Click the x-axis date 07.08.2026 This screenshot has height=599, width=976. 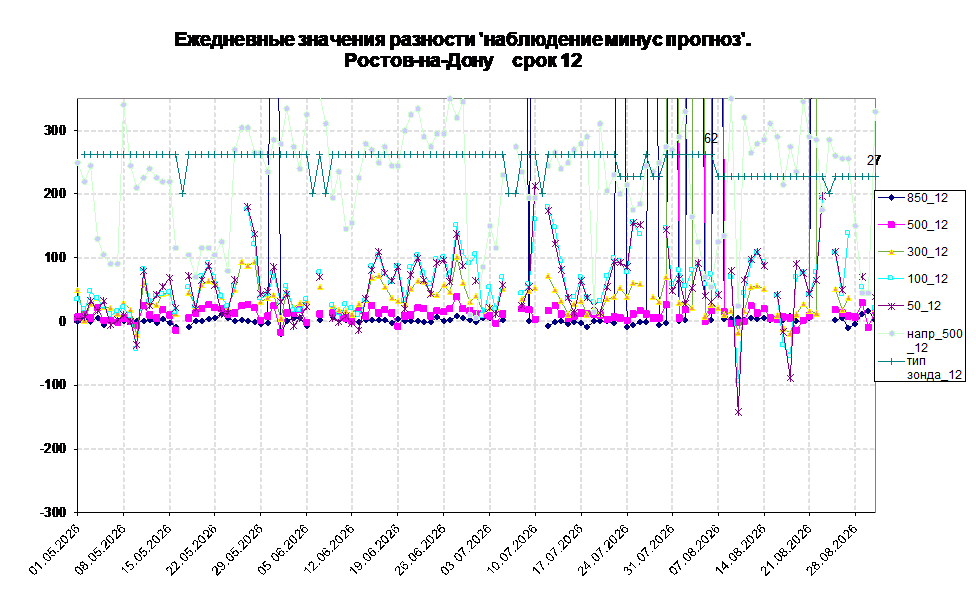(695, 549)
